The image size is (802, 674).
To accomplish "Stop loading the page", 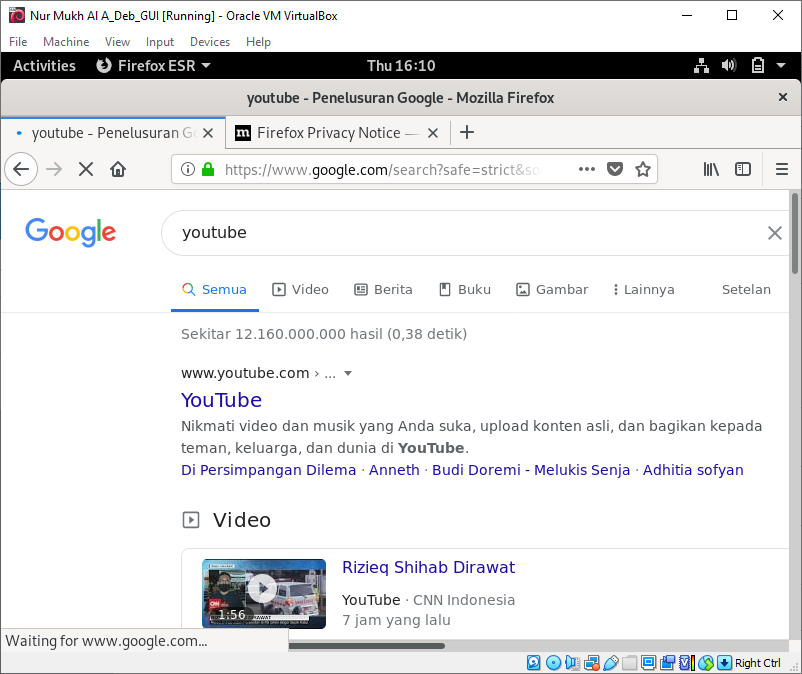I will coord(86,169).
